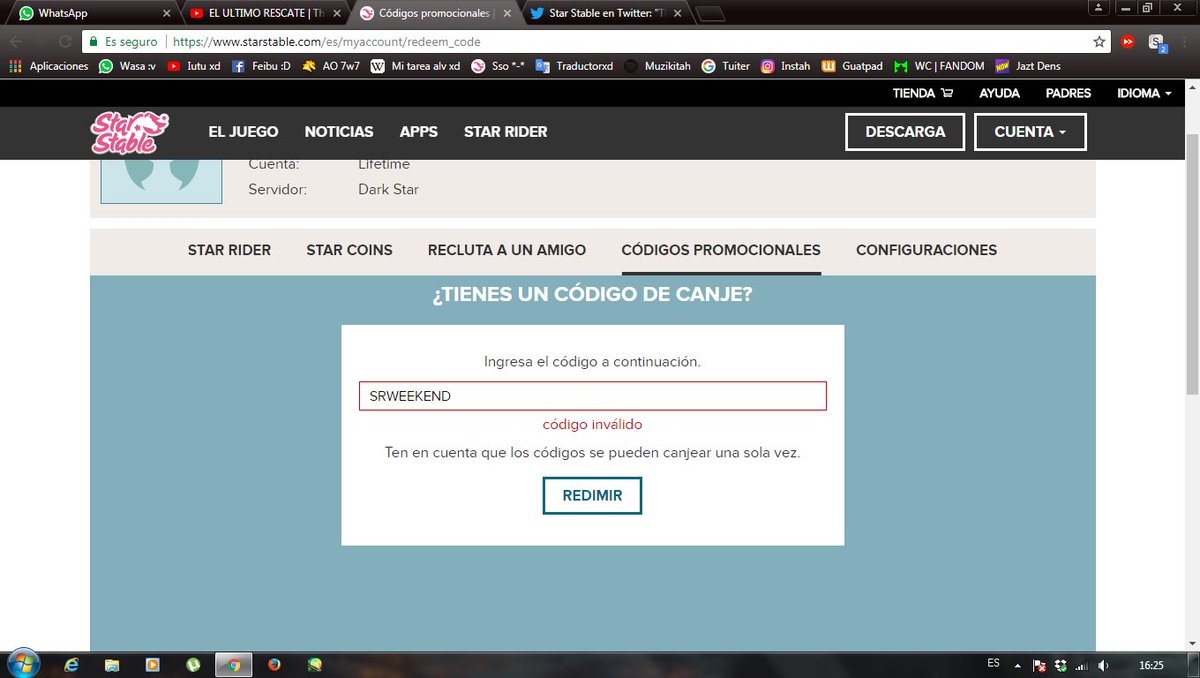Click the volume speaker tray icon
This screenshot has width=1200, height=678.
1102,665
